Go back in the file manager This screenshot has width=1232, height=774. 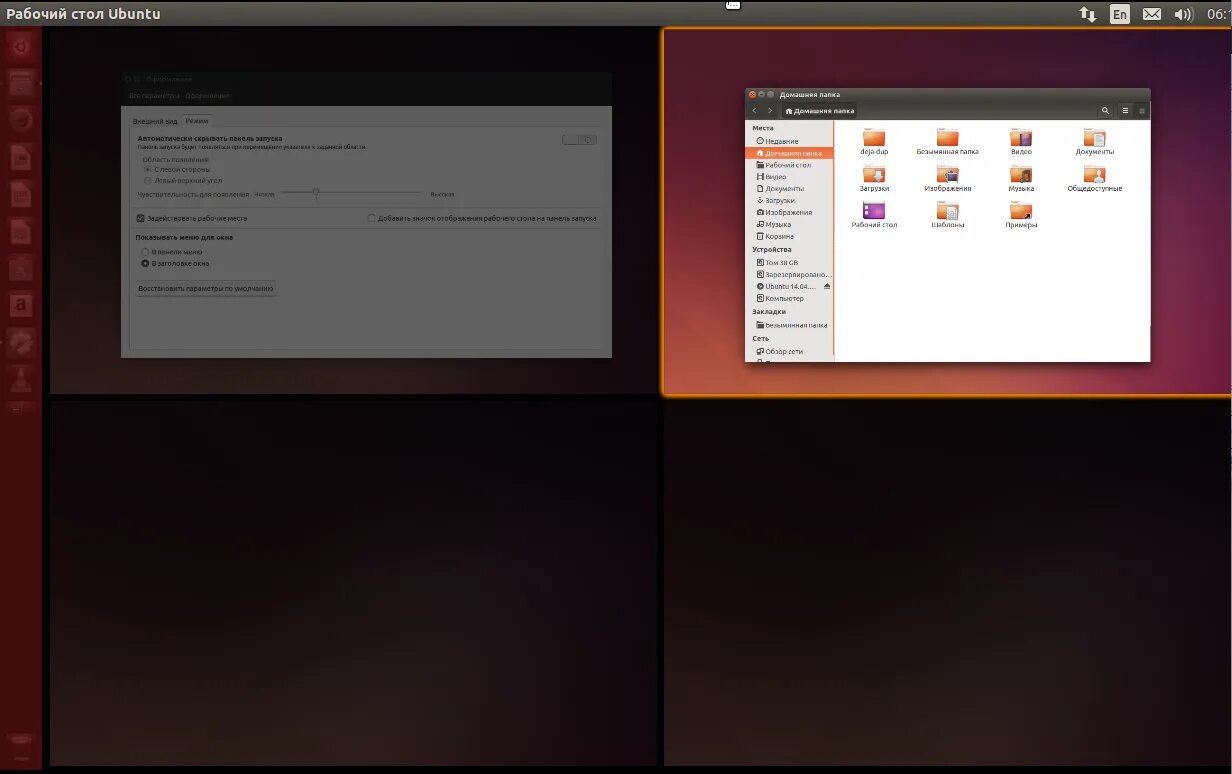click(x=755, y=111)
